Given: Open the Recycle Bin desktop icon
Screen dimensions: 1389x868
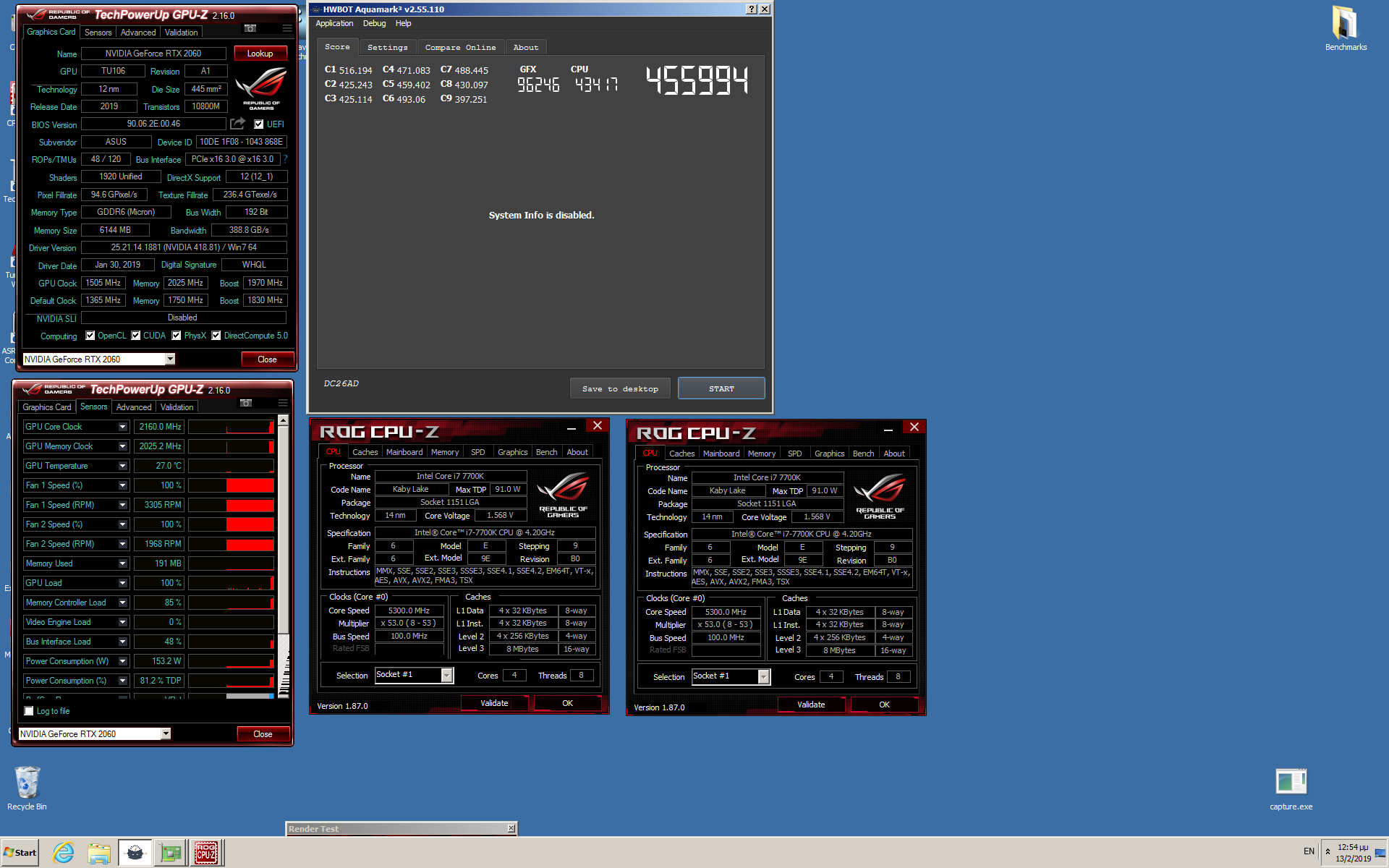Looking at the screenshot, I should click(27, 789).
